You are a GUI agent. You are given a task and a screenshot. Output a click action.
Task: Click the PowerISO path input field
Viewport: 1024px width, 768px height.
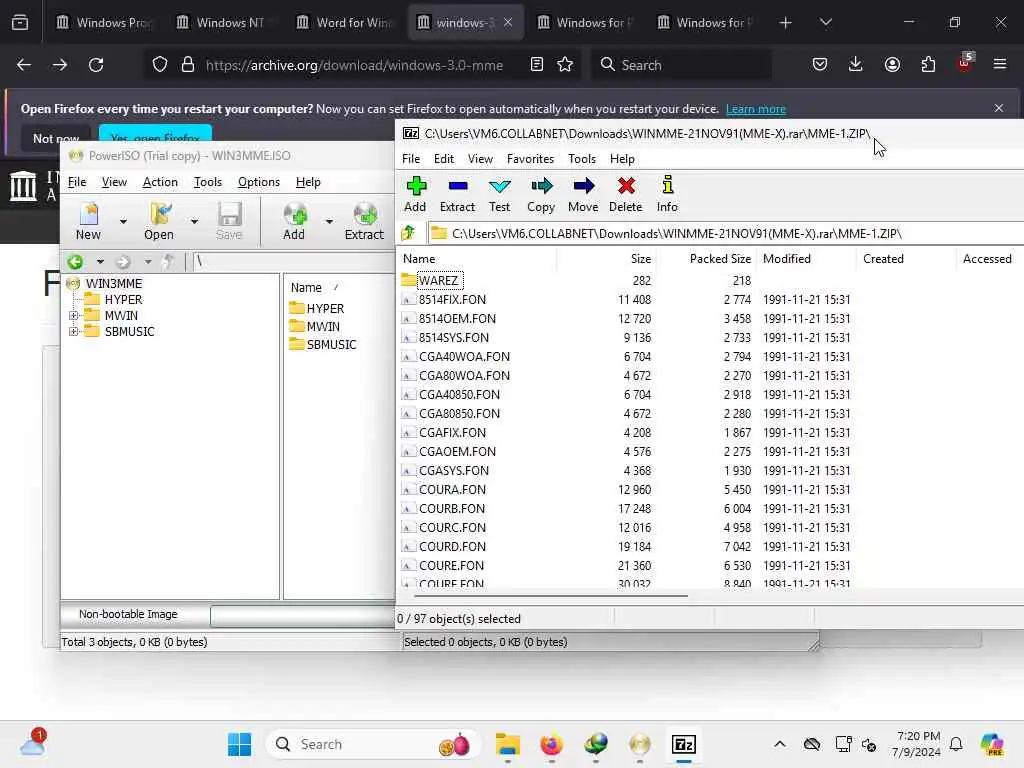click(294, 261)
